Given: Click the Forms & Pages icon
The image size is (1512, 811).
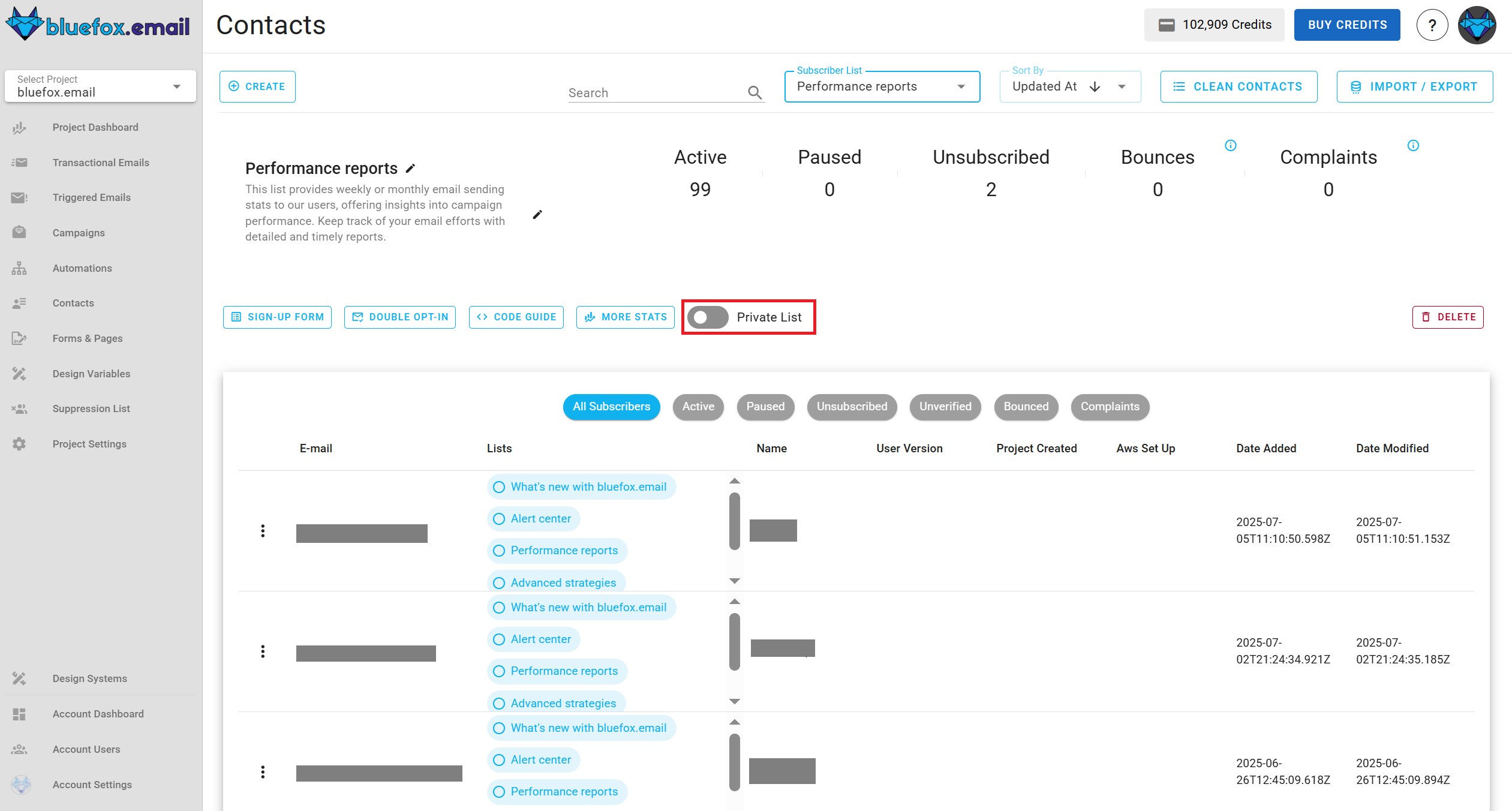Looking at the screenshot, I should coord(19,338).
